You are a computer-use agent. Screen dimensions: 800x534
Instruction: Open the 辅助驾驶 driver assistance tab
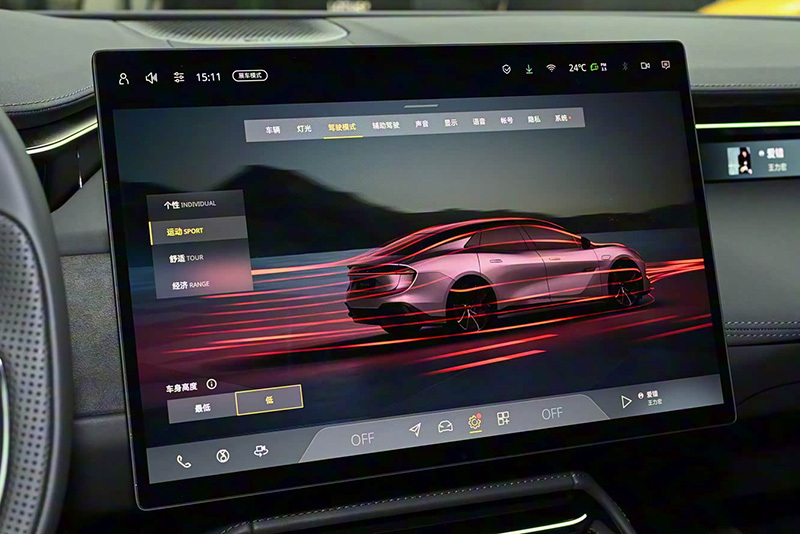click(386, 125)
